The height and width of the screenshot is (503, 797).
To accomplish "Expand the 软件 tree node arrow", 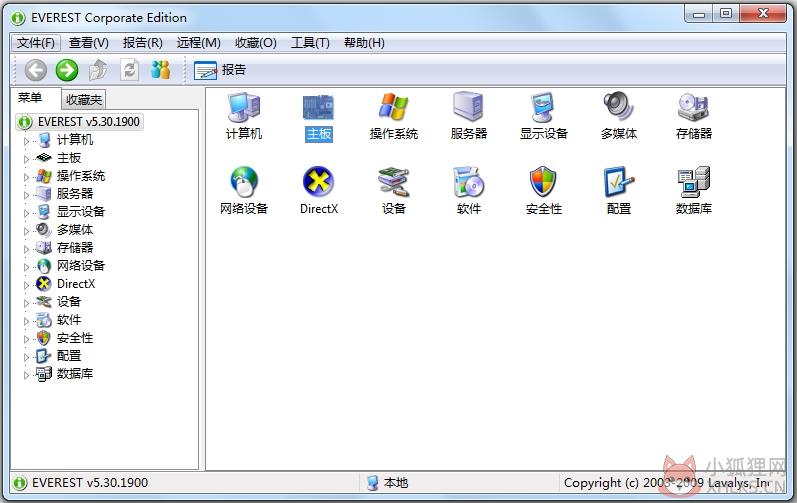I will (x=26, y=321).
